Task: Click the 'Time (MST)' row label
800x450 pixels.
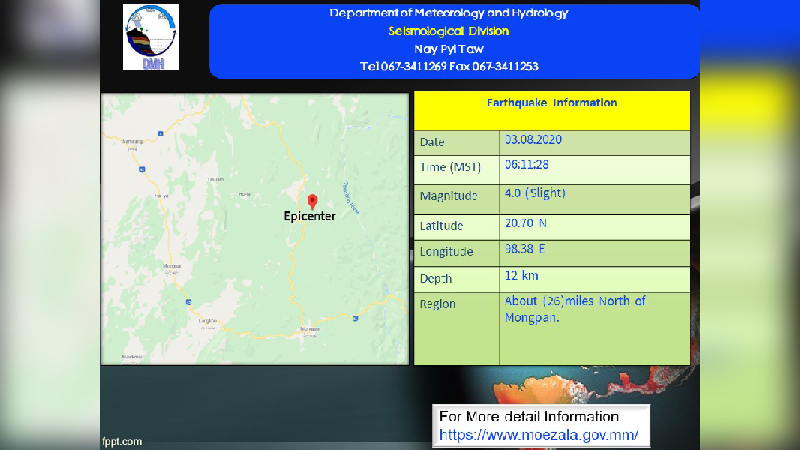Action: click(451, 167)
